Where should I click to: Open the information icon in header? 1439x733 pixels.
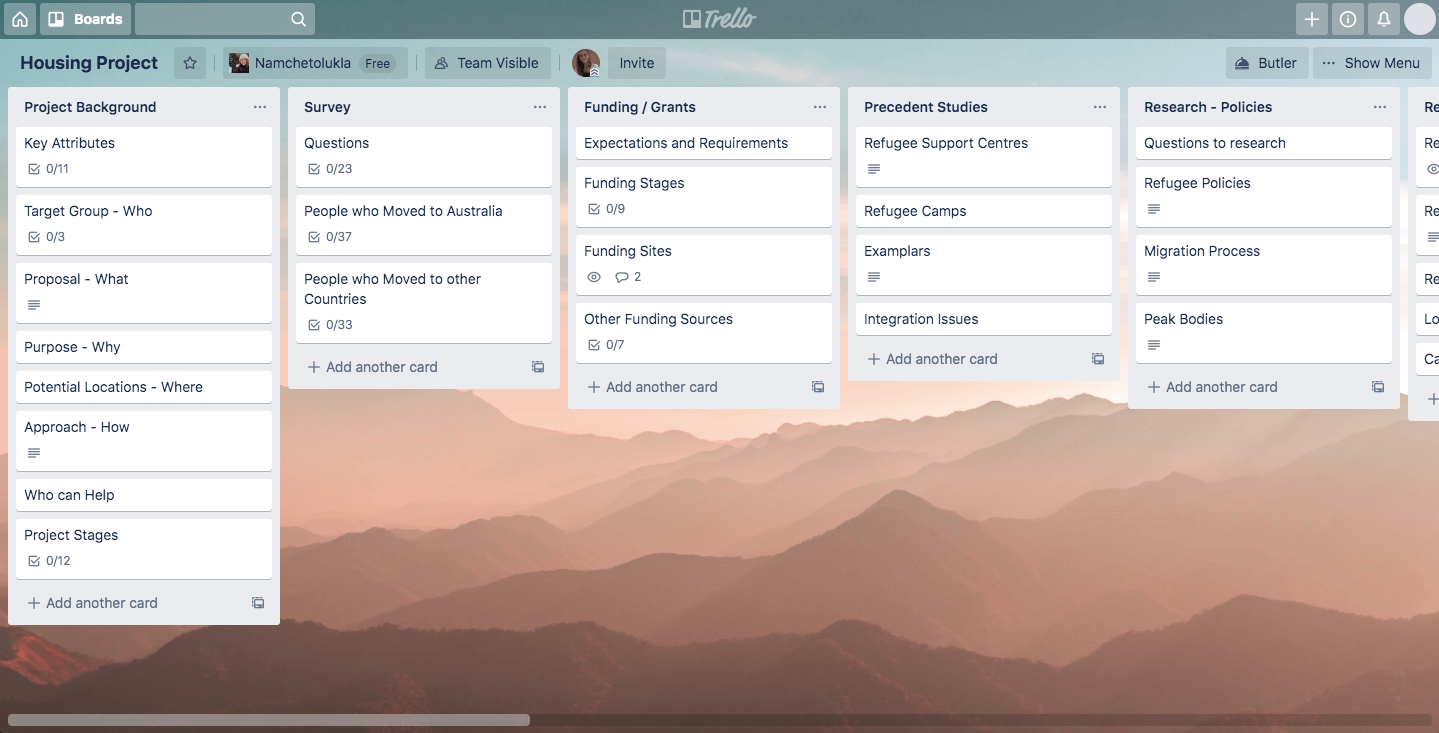tap(1348, 19)
